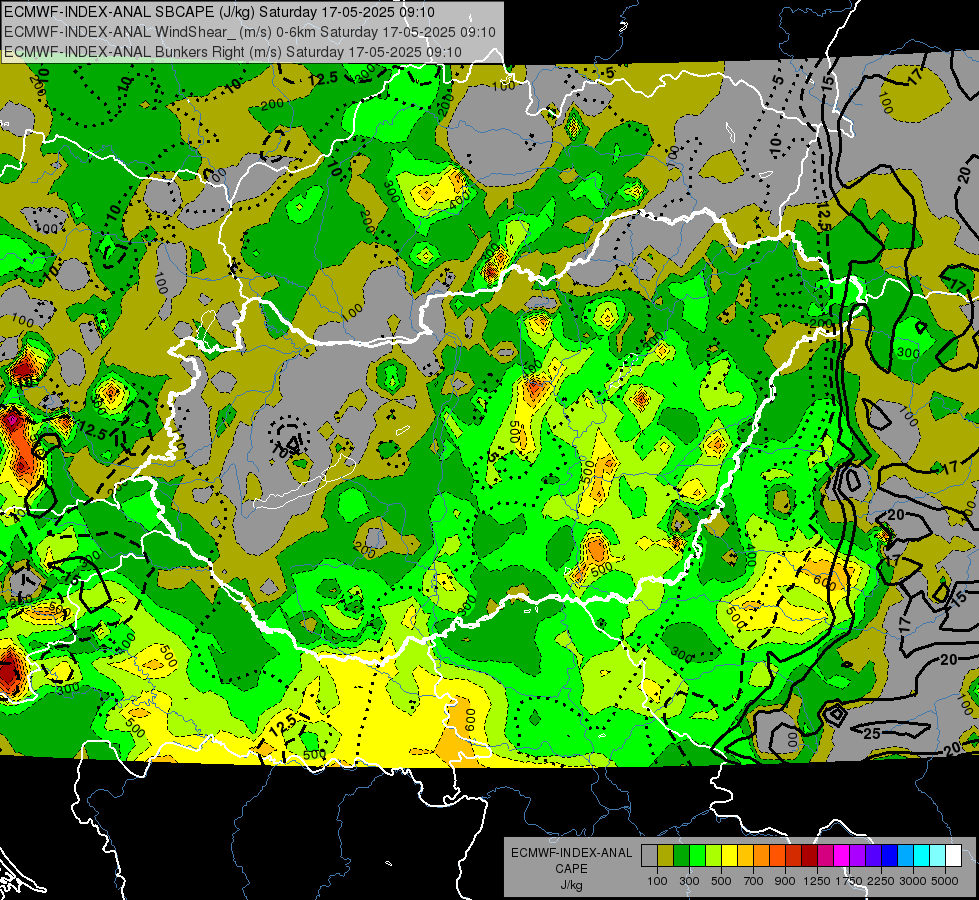979x900 pixels.
Task: Click the dark green legend swatch
Action: [681, 856]
